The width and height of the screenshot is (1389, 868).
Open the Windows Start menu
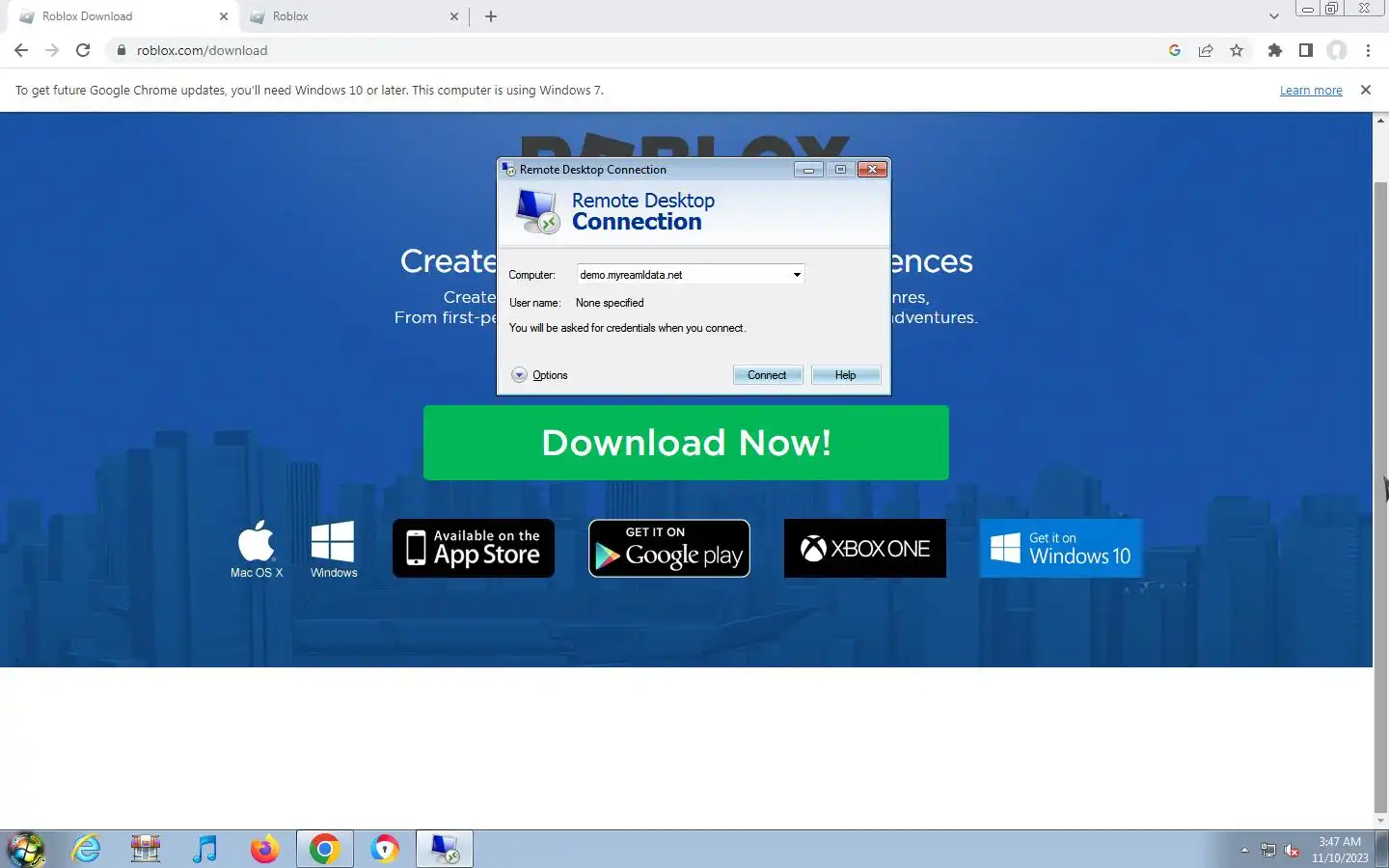pos(26,849)
